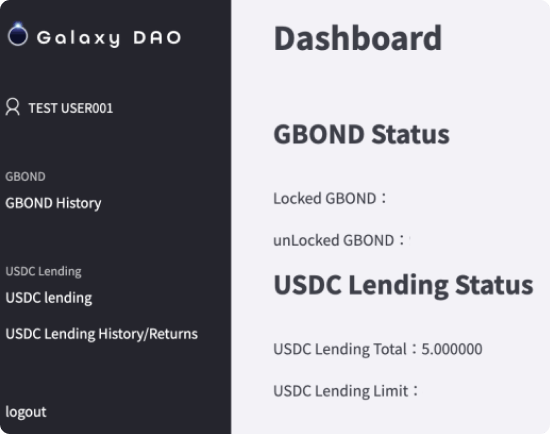Click the 5.000000 lending total value
Screen dimensions: 550x434
click(452, 349)
